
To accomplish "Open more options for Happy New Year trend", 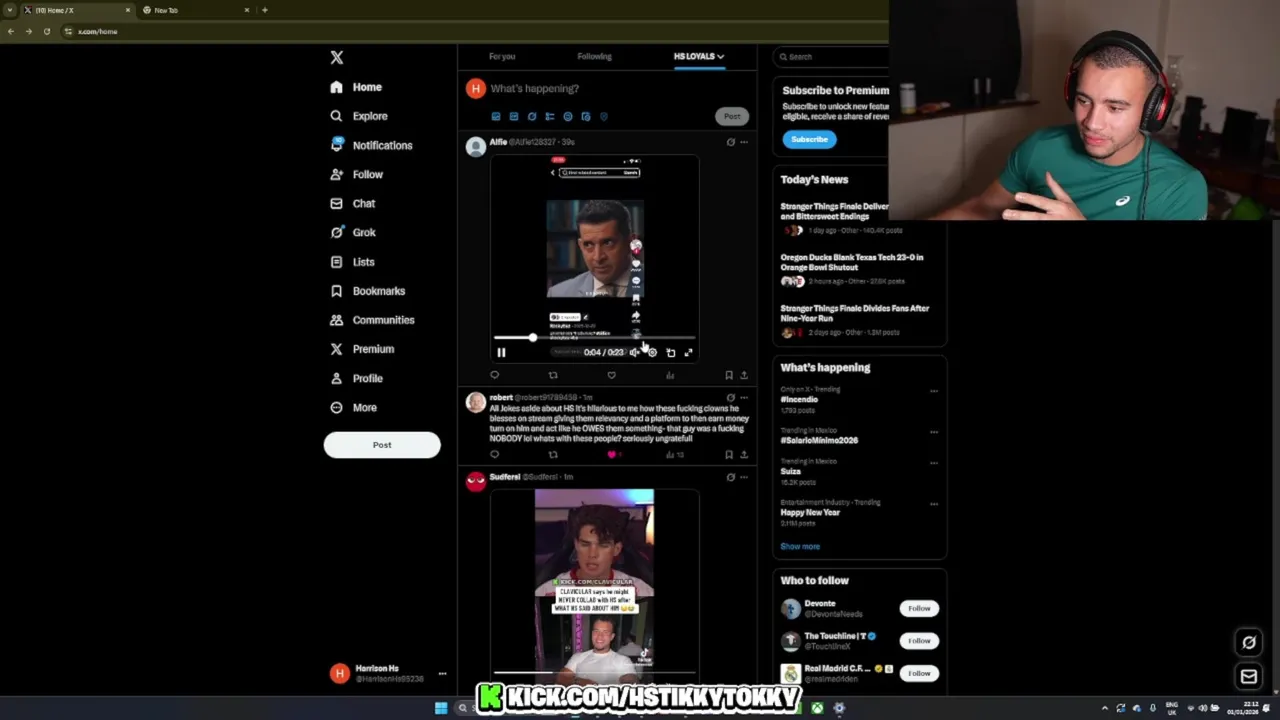I will click(x=934, y=504).
